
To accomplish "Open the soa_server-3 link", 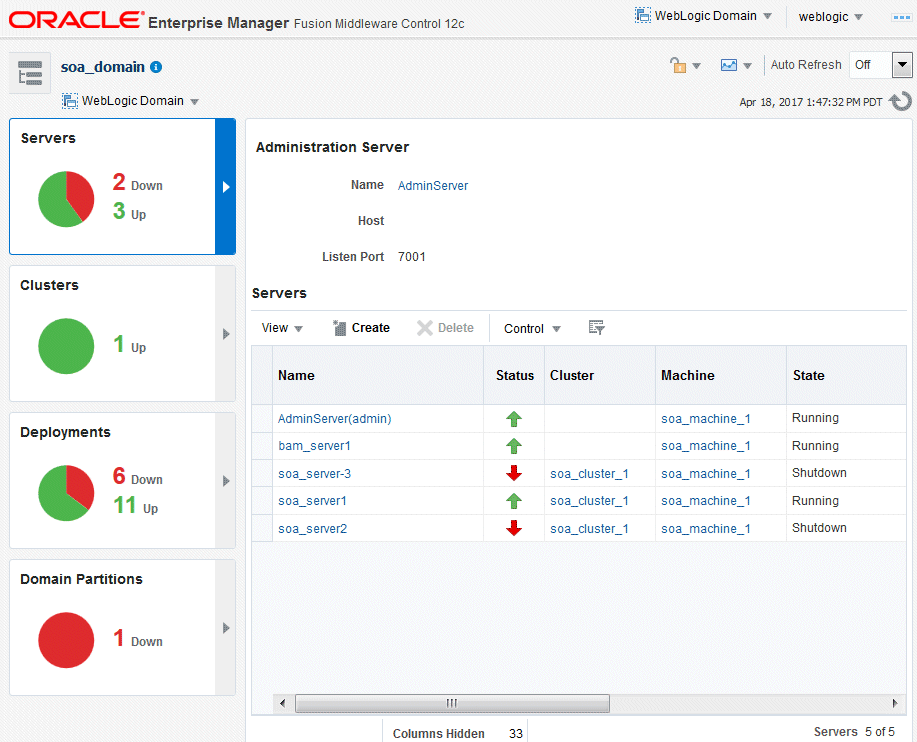I will 315,474.
